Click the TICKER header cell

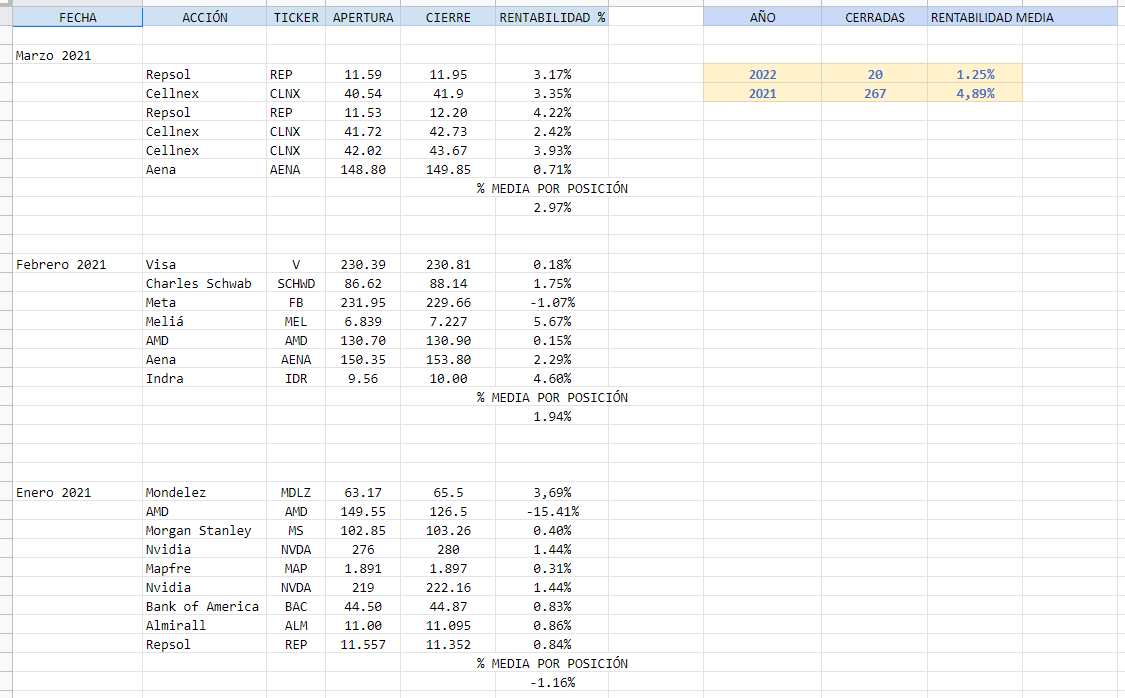(x=296, y=17)
